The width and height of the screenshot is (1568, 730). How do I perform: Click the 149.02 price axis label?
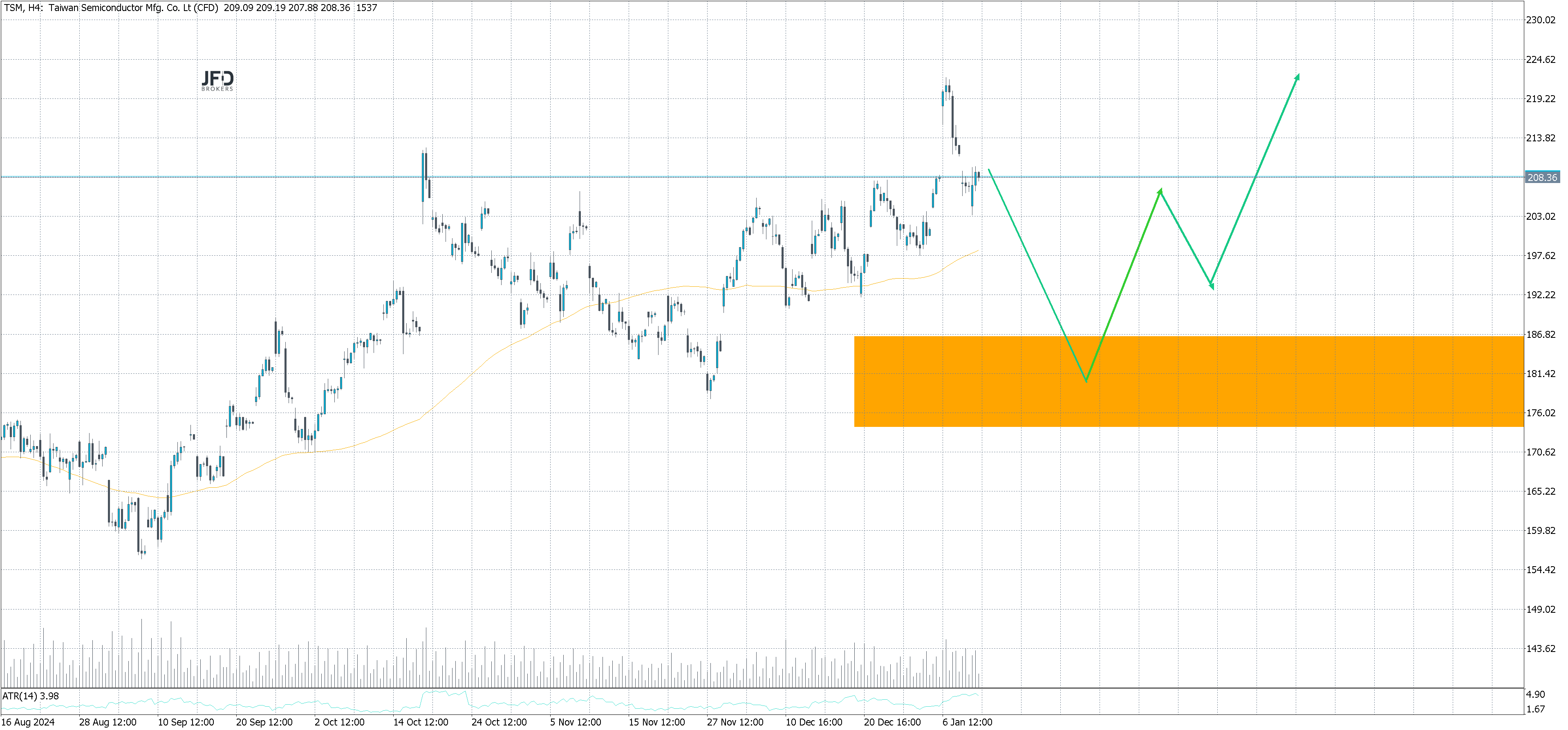pos(1540,609)
